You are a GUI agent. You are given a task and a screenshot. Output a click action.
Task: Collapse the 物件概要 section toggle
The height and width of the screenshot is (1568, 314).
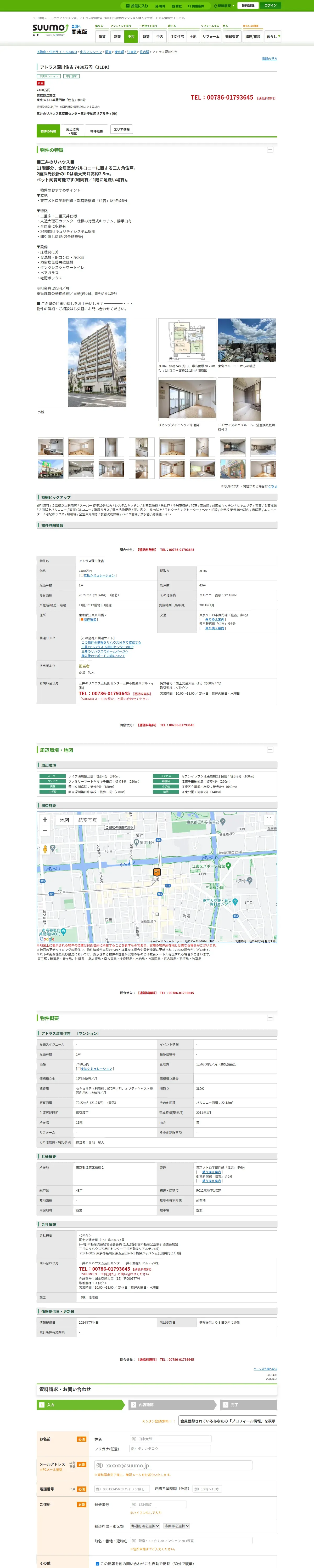(x=270, y=1018)
